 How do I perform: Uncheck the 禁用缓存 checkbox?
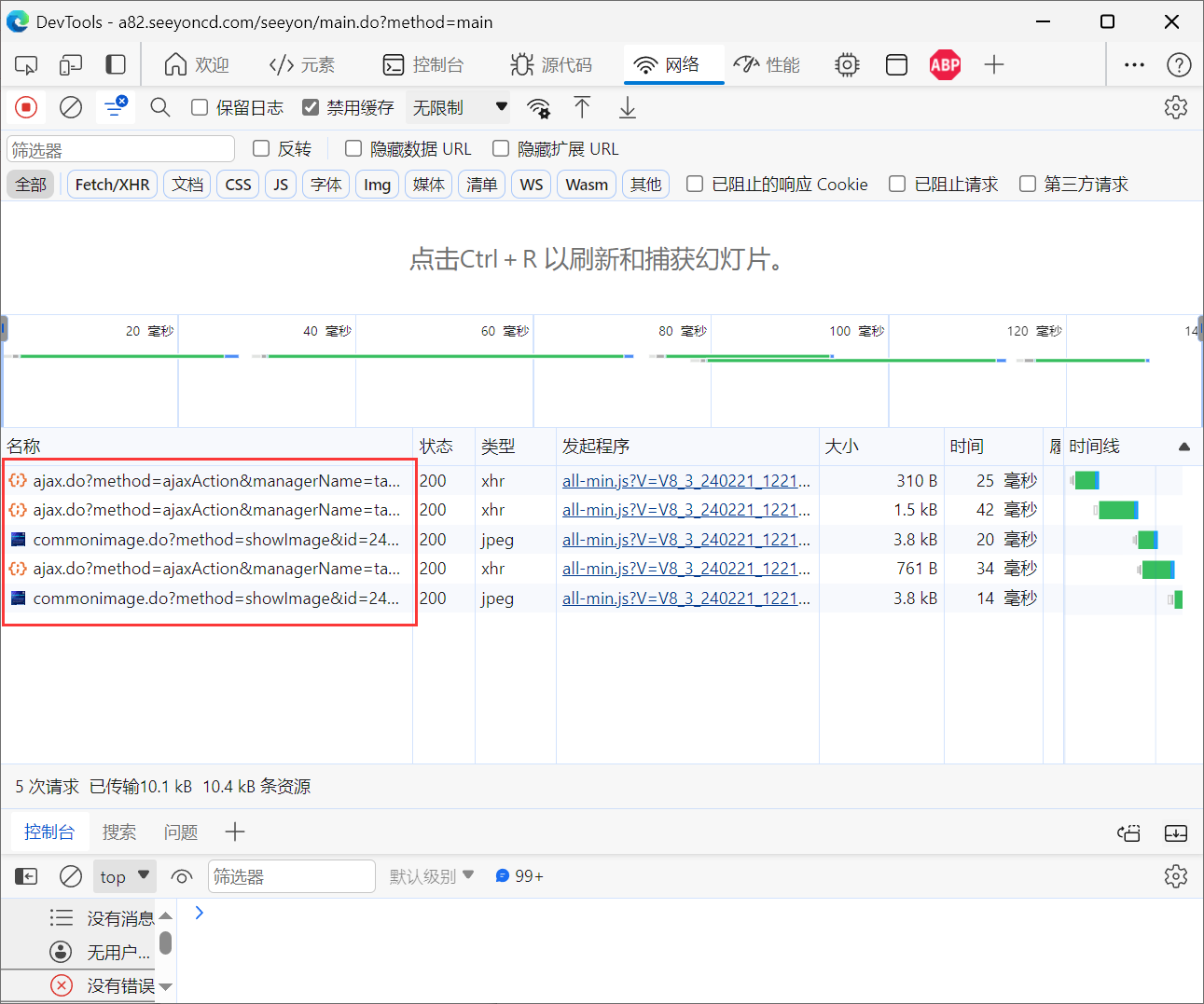click(x=311, y=108)
